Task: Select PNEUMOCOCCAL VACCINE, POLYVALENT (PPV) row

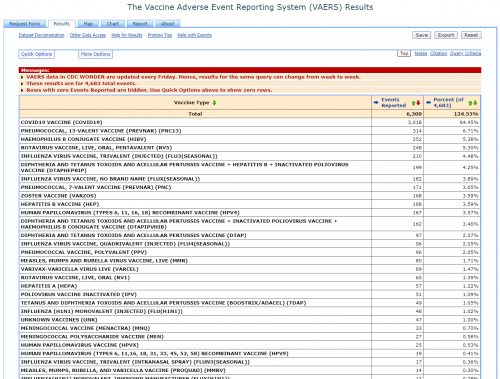Action: (250, 252)
